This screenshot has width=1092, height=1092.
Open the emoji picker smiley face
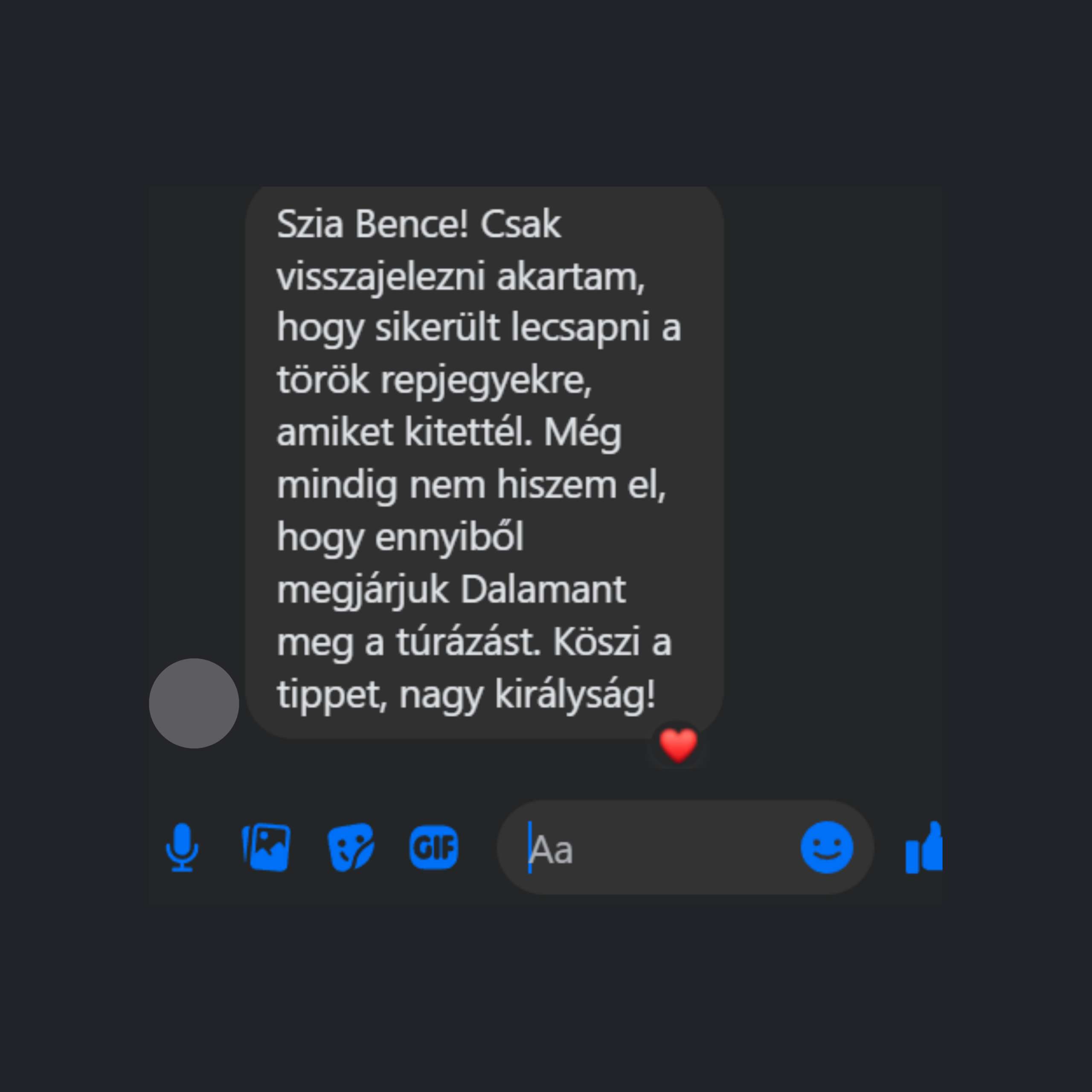pos(826,847)
